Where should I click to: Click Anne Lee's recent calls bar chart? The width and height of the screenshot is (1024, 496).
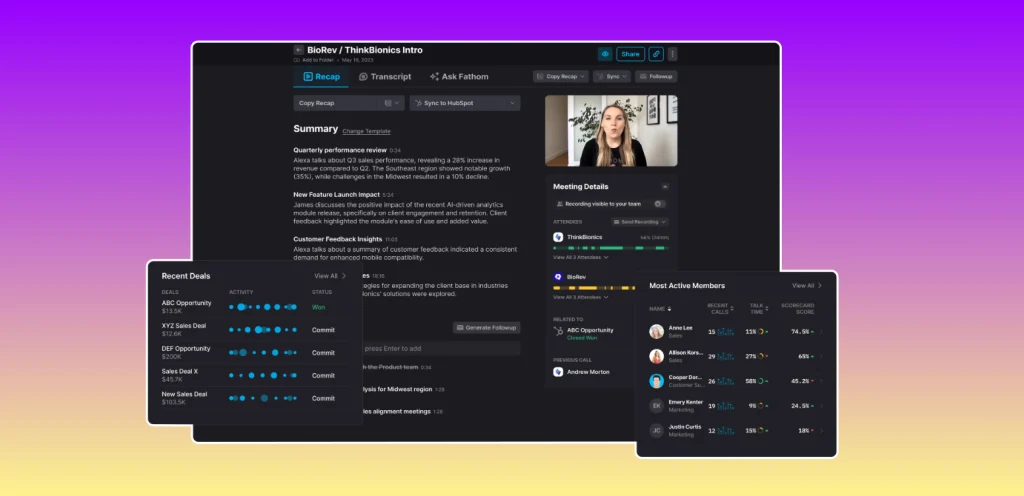pos(726,332)
